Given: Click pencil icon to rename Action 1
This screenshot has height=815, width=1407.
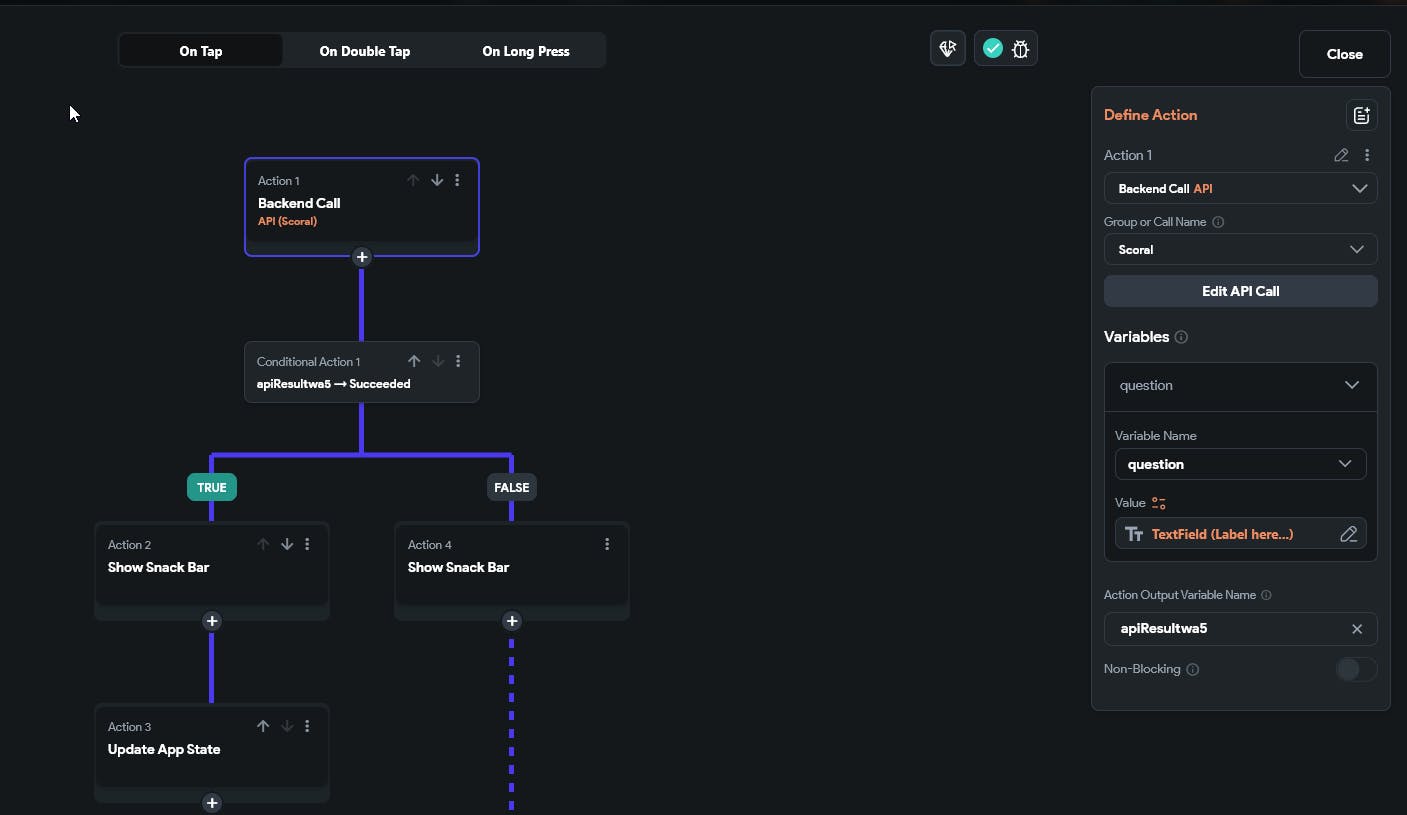Looking at the screenshot, I should point(1341,155).
